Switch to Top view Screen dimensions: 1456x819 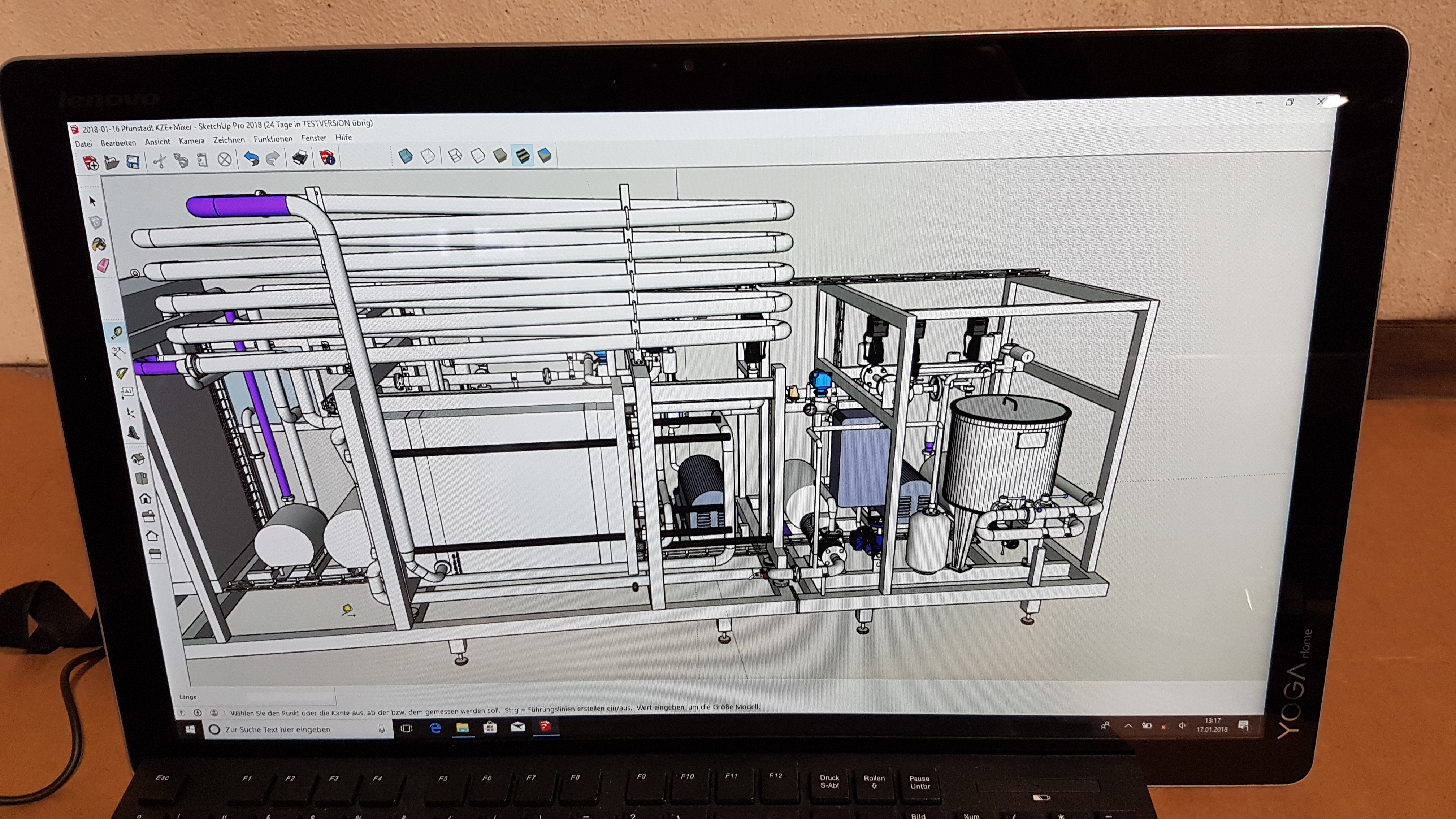[141, 479]
